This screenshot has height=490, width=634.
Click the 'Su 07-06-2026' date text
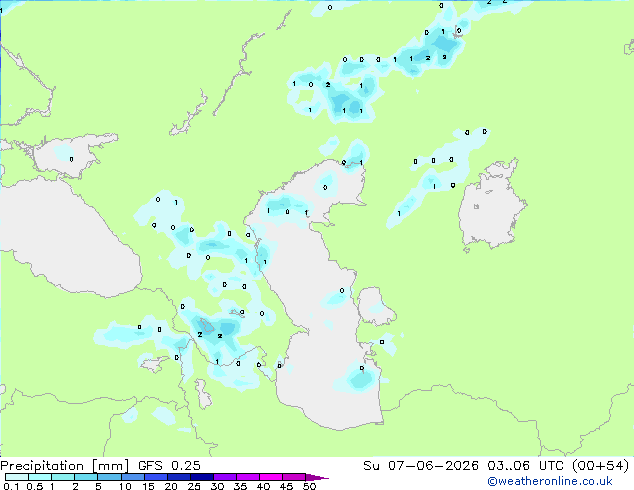421,466
